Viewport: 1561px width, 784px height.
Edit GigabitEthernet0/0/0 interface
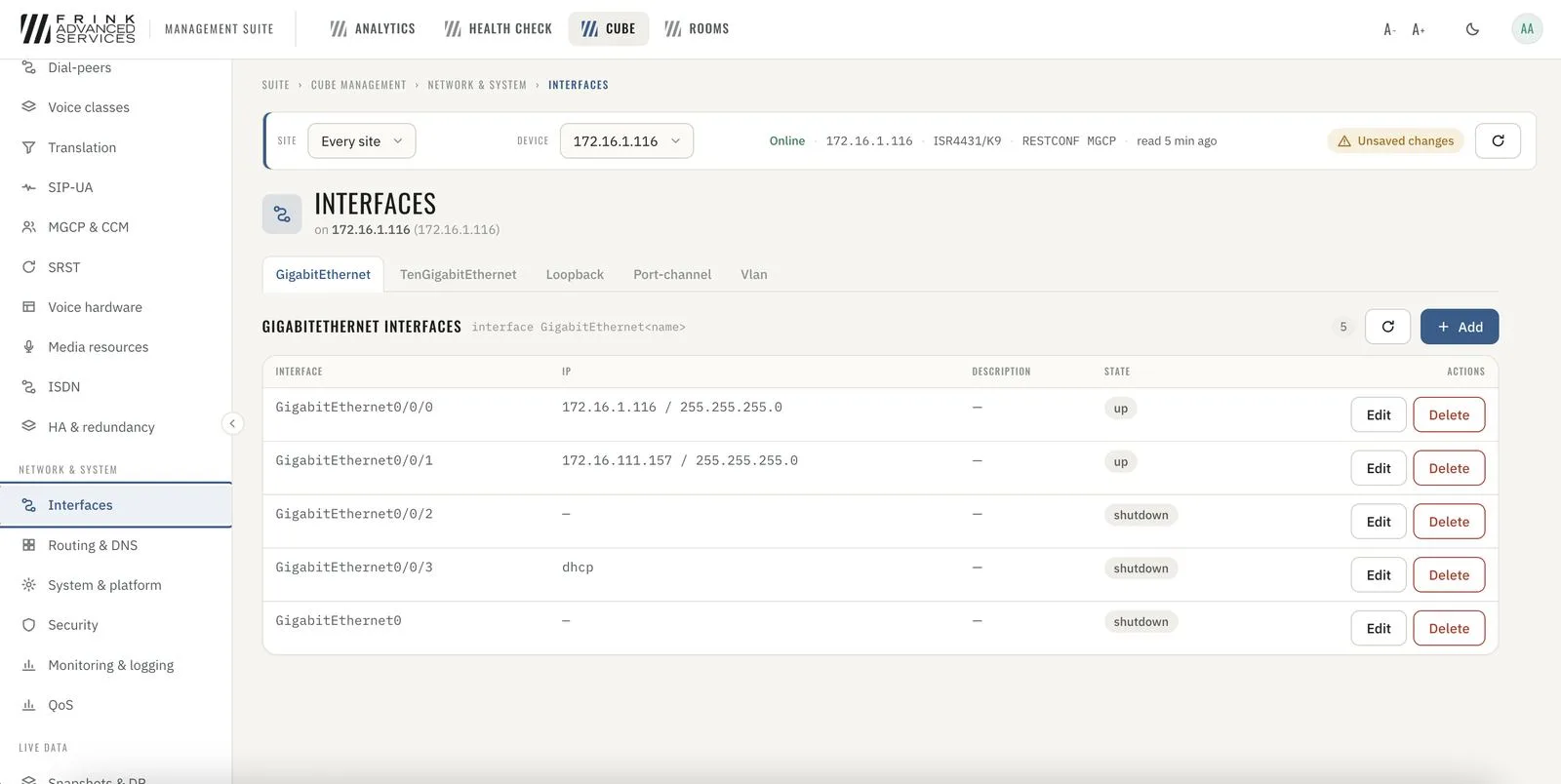(x=1379, y=414)
